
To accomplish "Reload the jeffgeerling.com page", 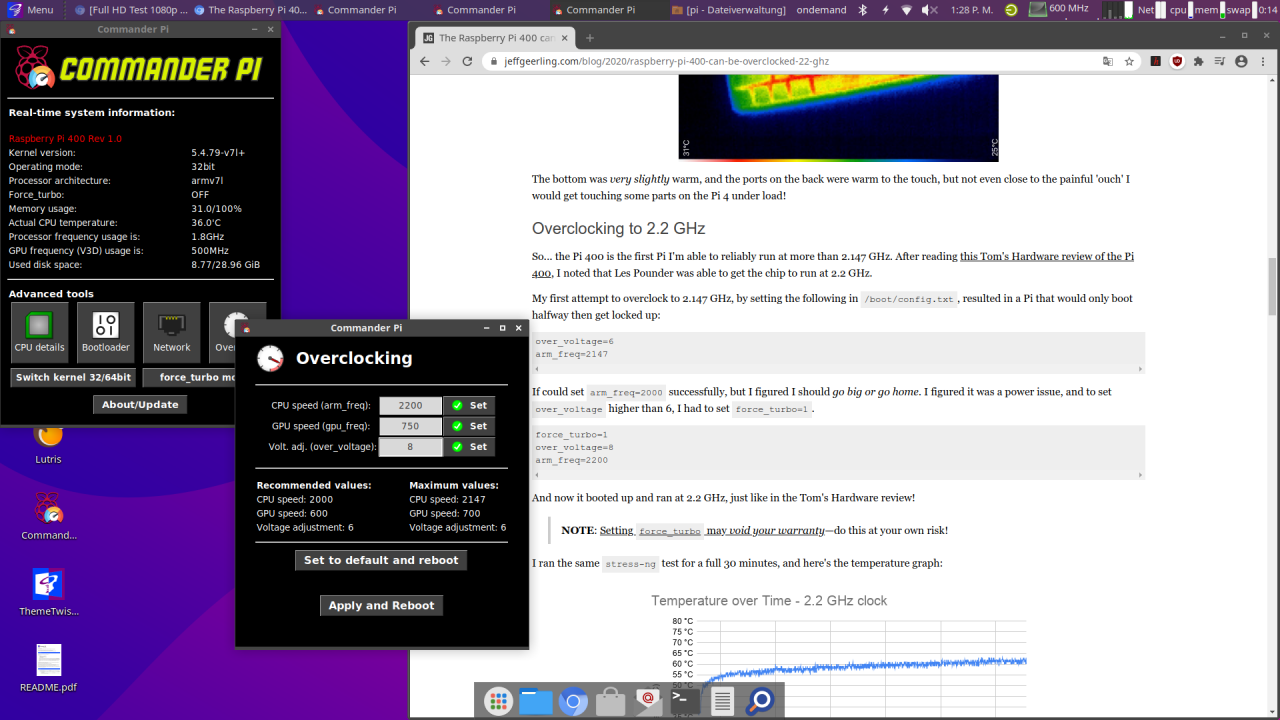I will tap(468, 61).
